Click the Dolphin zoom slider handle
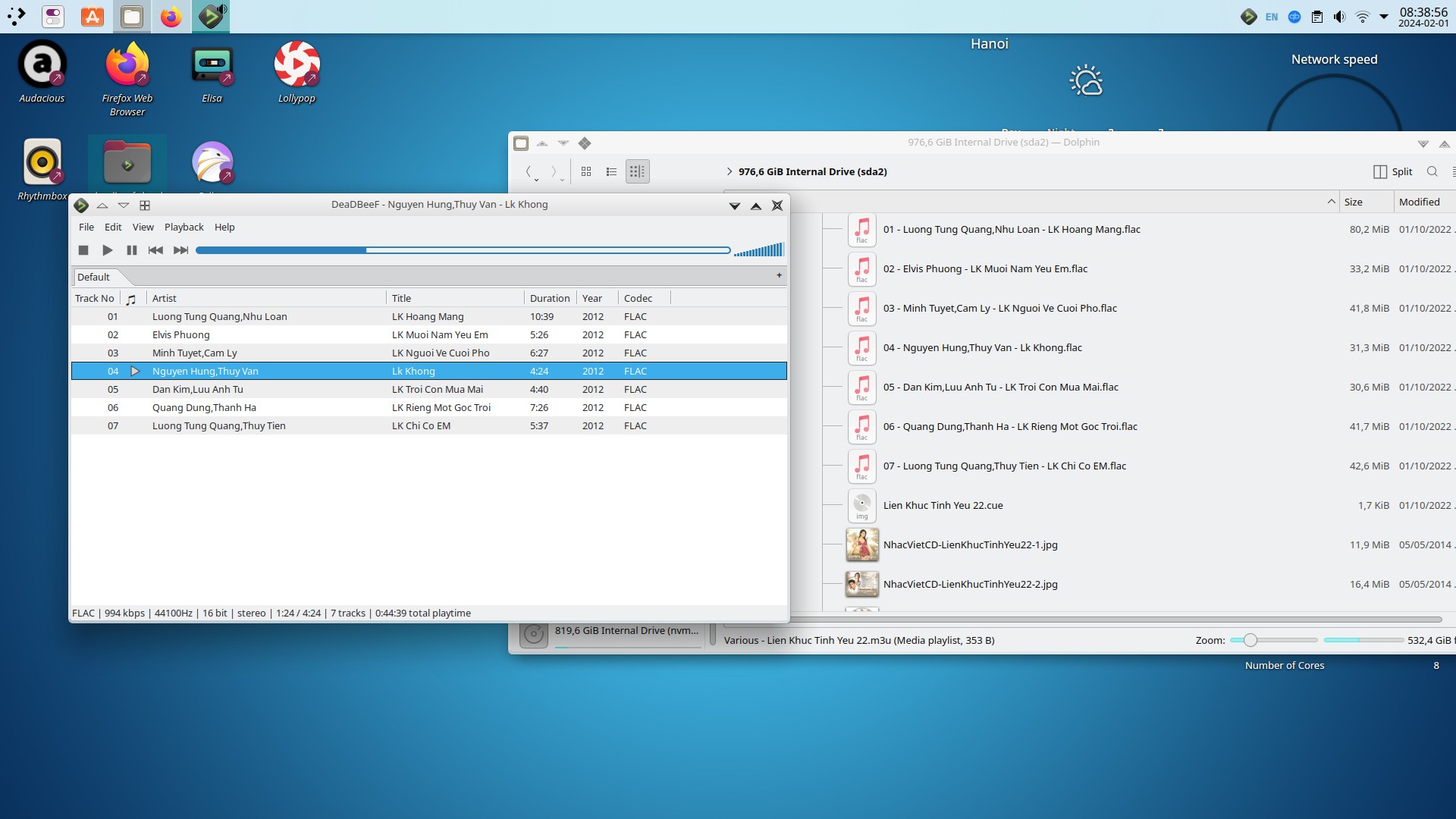 click(x=1250, y=640)
